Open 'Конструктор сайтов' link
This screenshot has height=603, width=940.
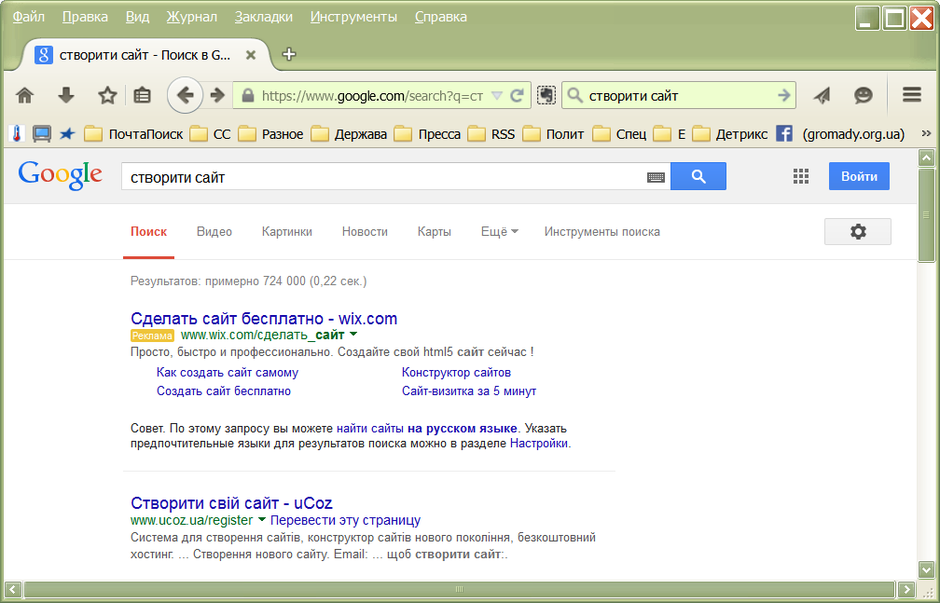tap(456, 372)
